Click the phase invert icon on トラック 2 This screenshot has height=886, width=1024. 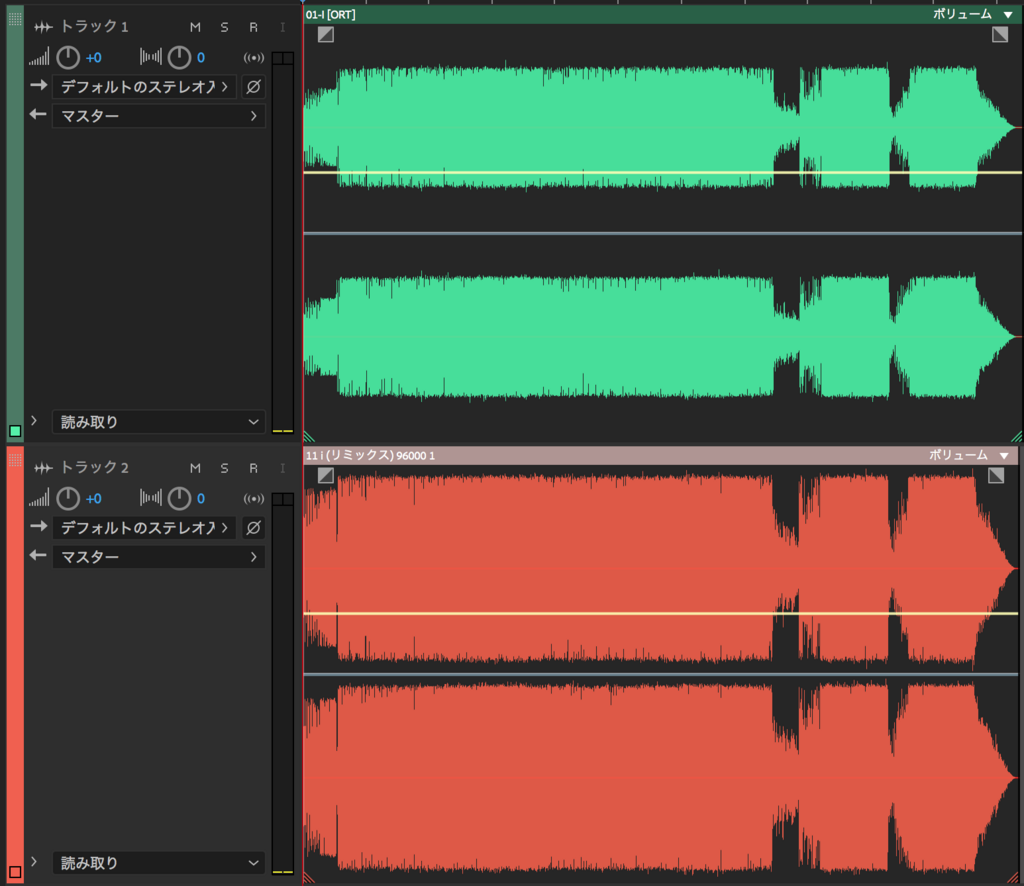[x=253, y=528]
